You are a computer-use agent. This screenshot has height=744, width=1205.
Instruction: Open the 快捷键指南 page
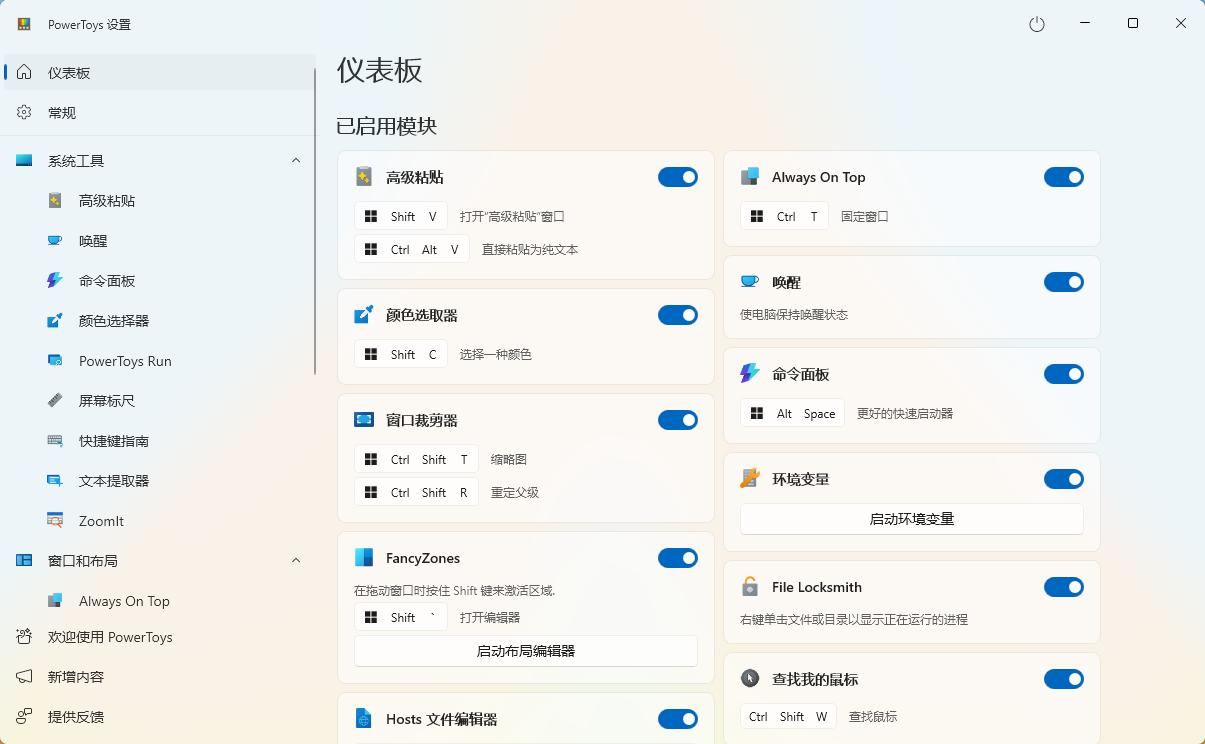click(159, 441)
